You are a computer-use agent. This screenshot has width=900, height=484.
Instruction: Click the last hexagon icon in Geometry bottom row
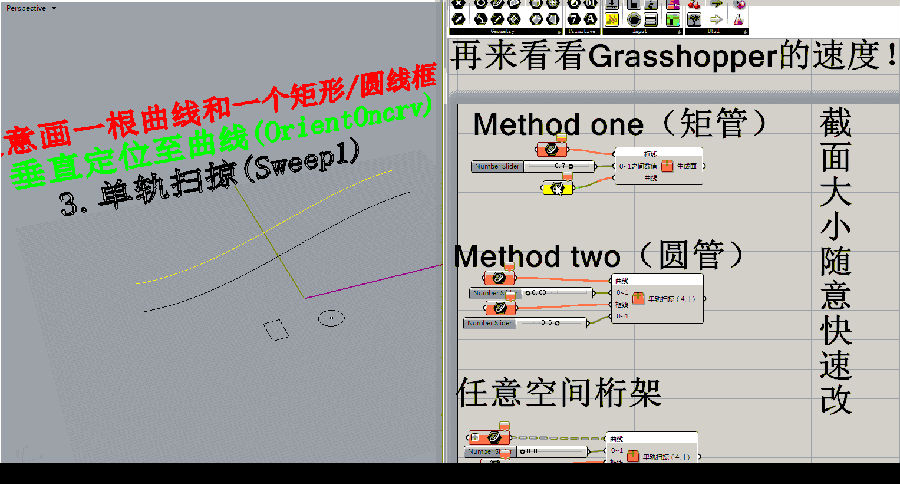click(x=552, y=20)
